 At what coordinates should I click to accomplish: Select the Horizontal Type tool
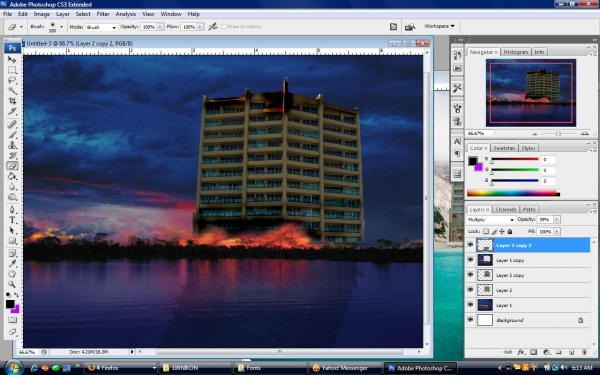12,220
